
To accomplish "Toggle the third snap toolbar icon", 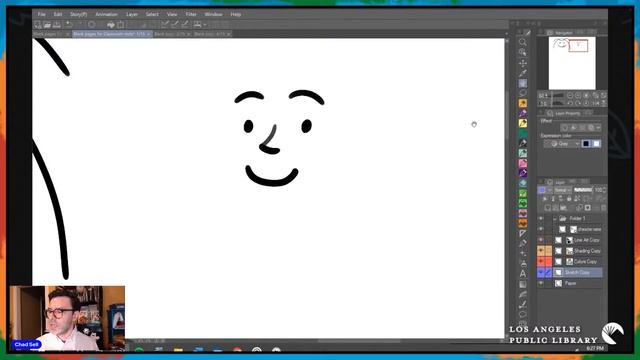I will click(x=185, y=25).
